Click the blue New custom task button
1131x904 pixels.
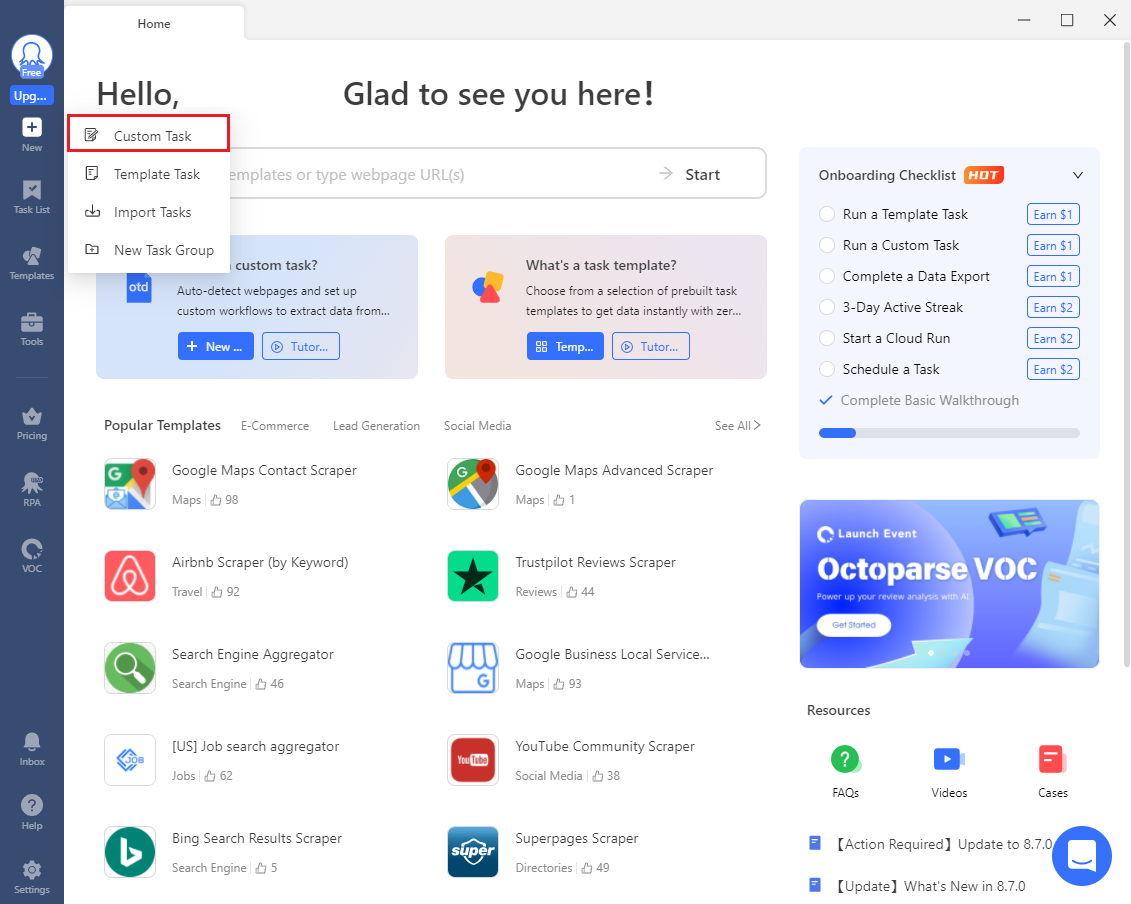pos(216,346)
